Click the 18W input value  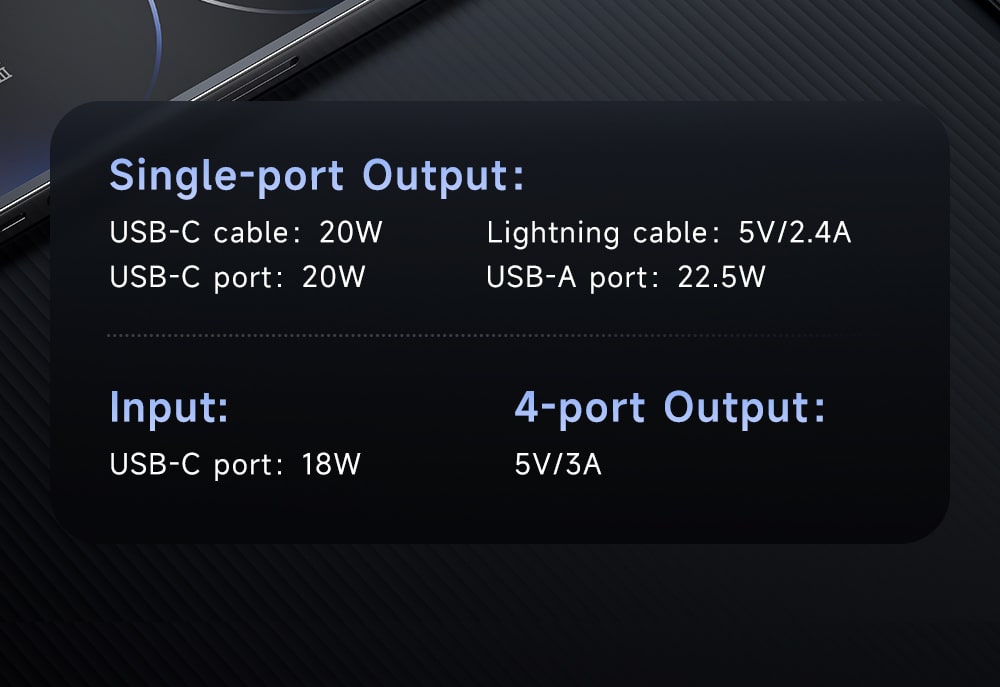point(330,465)
